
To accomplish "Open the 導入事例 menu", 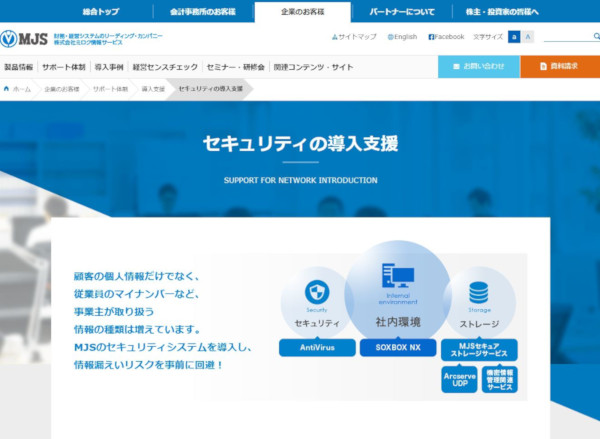I will pyautogui.click(x=109, y=67).
